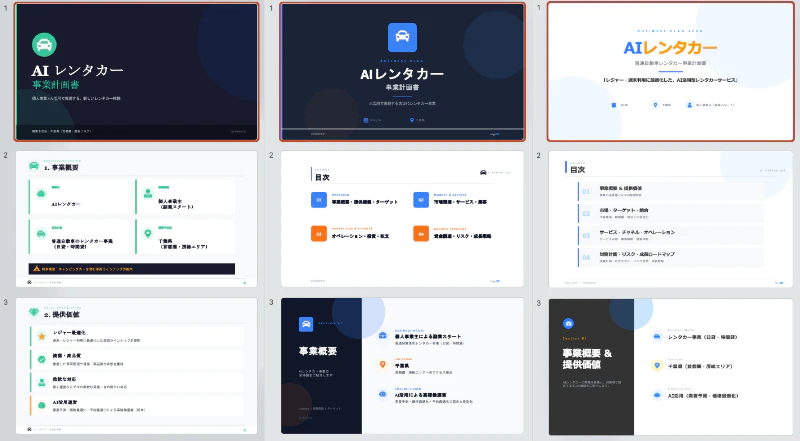Viewport: 800px width, 441px height.
Task: Click blue circle icon above Section 01 label
Action: [568, 324]
